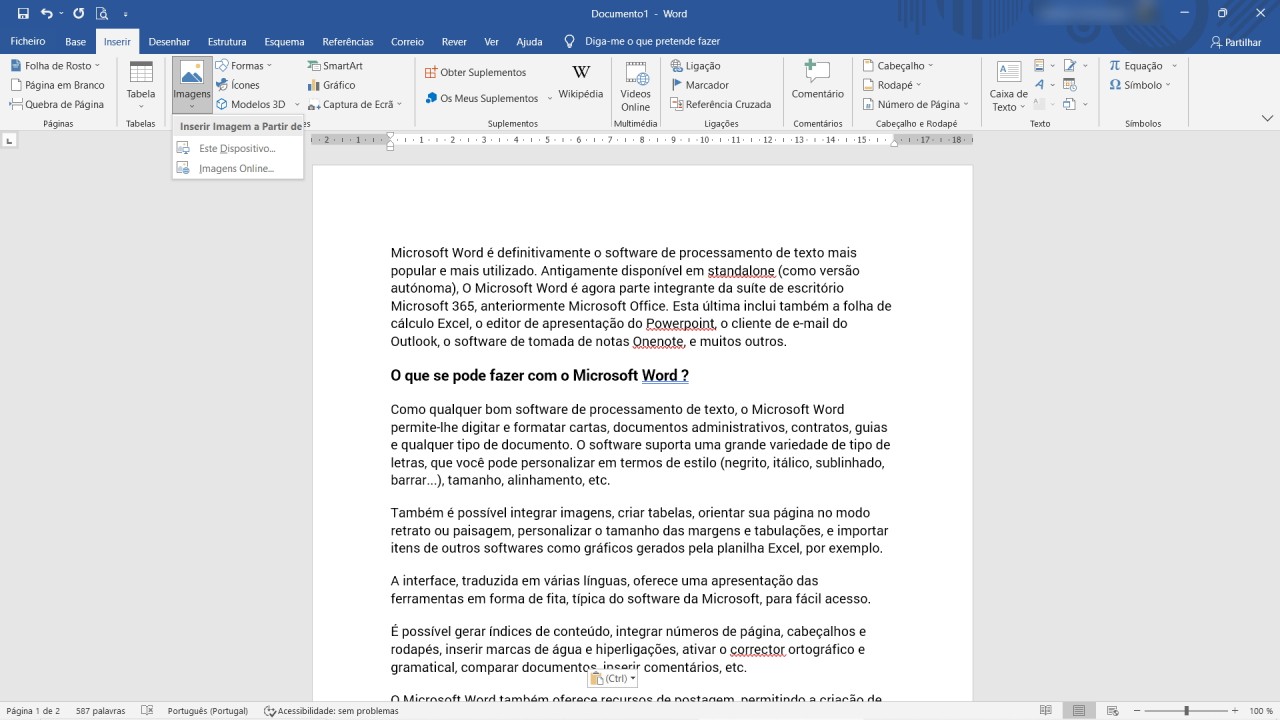Click Página 1 de 2 indicator
Screen dimensions: 1280x720
(33, 711)
